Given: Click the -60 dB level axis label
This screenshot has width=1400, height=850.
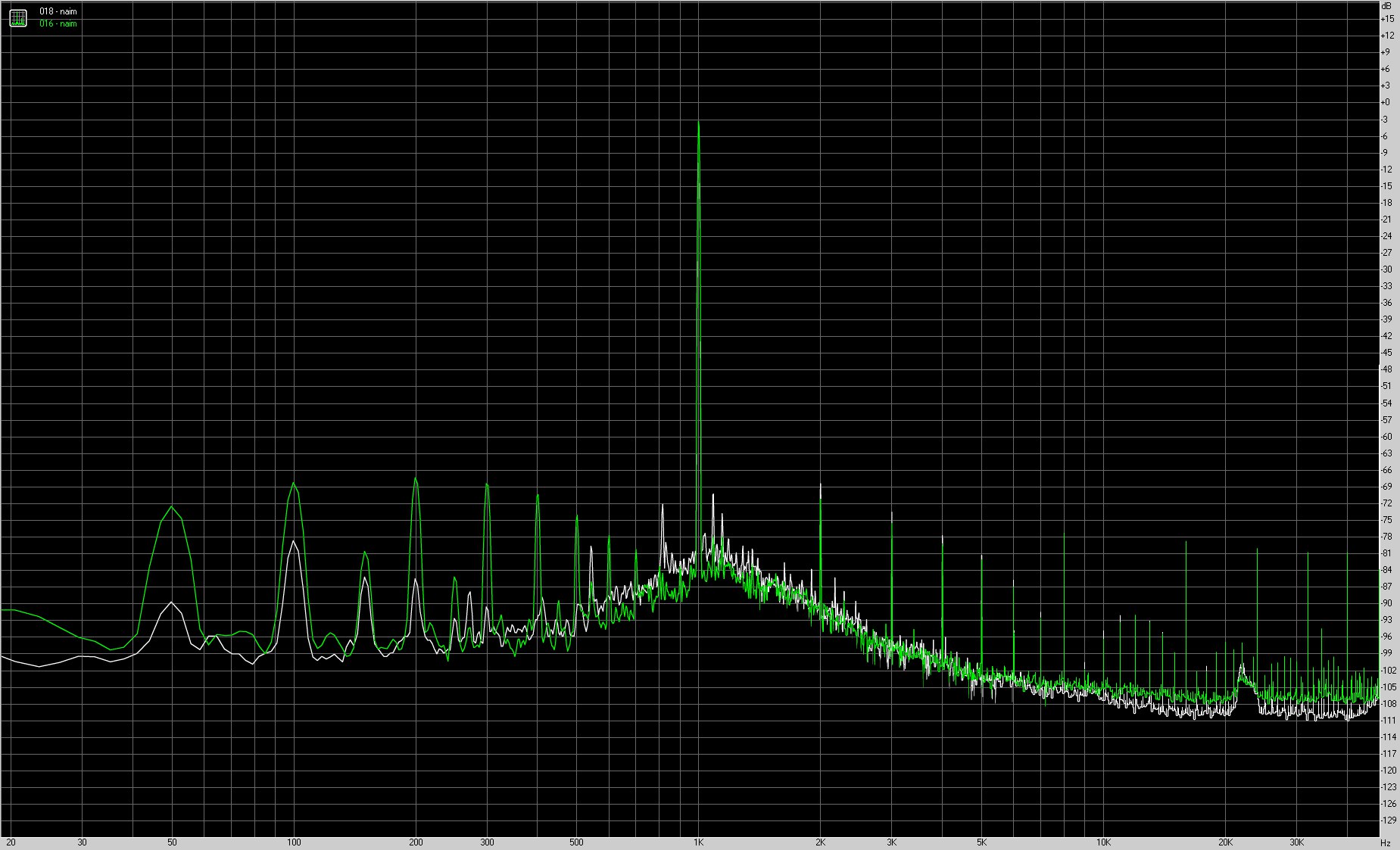Looking at the screenshot, I should [x=1387, y=437].
